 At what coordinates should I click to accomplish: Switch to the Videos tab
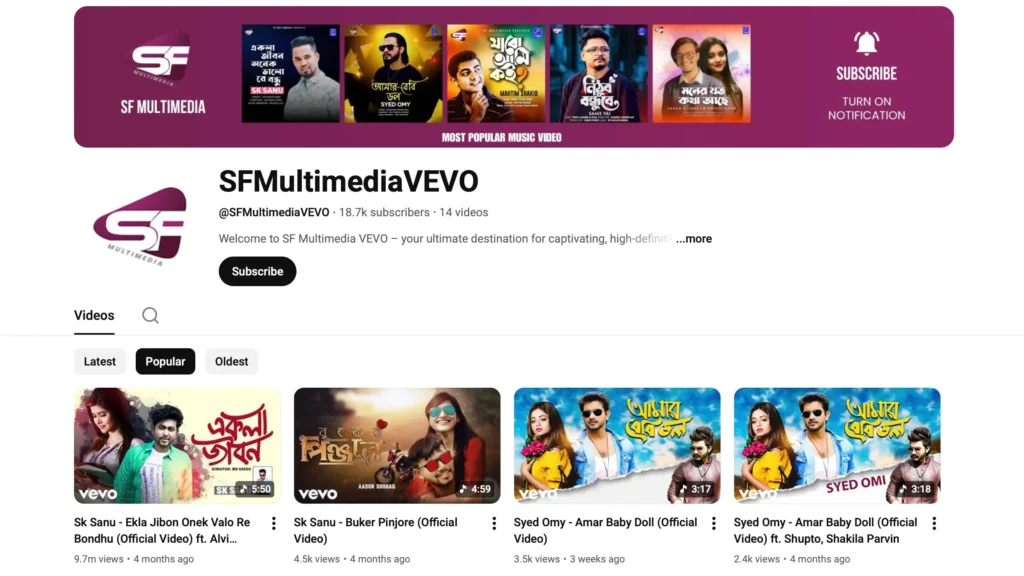94,315
